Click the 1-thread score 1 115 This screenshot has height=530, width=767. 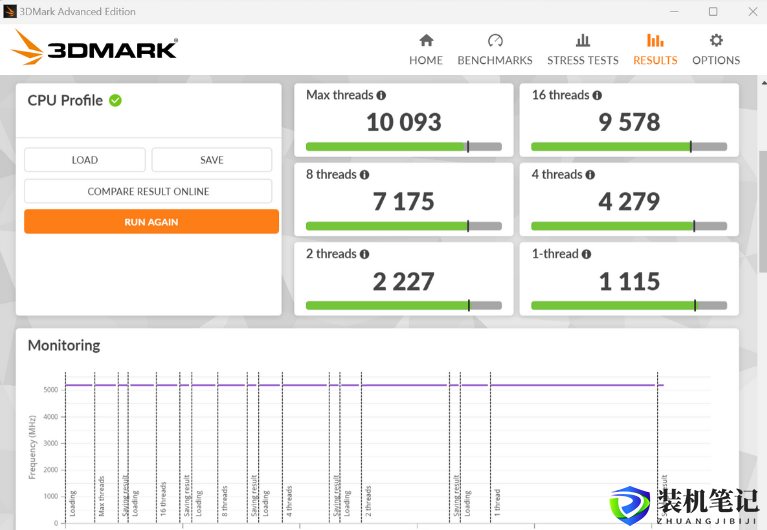pos(630,281)
